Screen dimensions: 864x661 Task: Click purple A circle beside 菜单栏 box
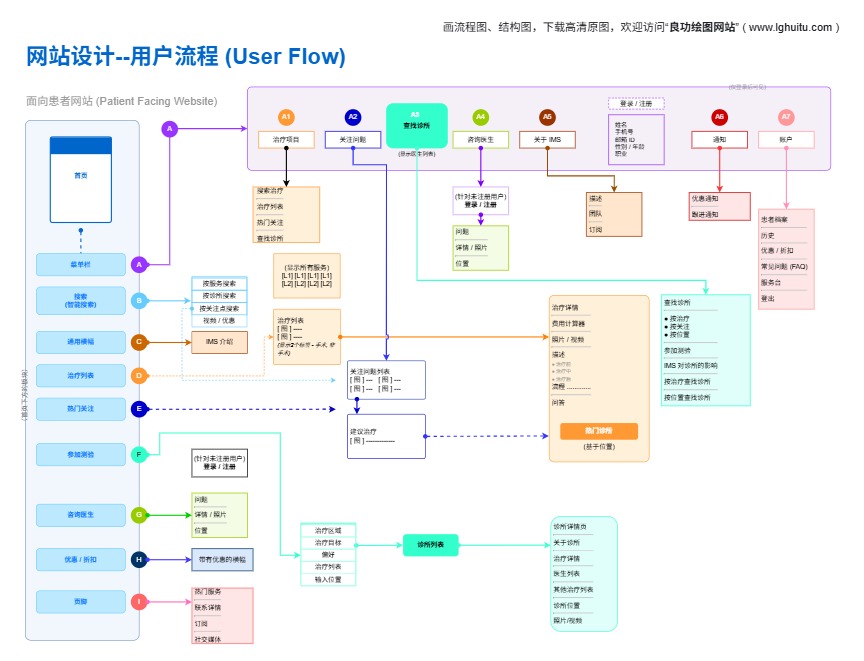pyautogui.click(x=139, y=264)
